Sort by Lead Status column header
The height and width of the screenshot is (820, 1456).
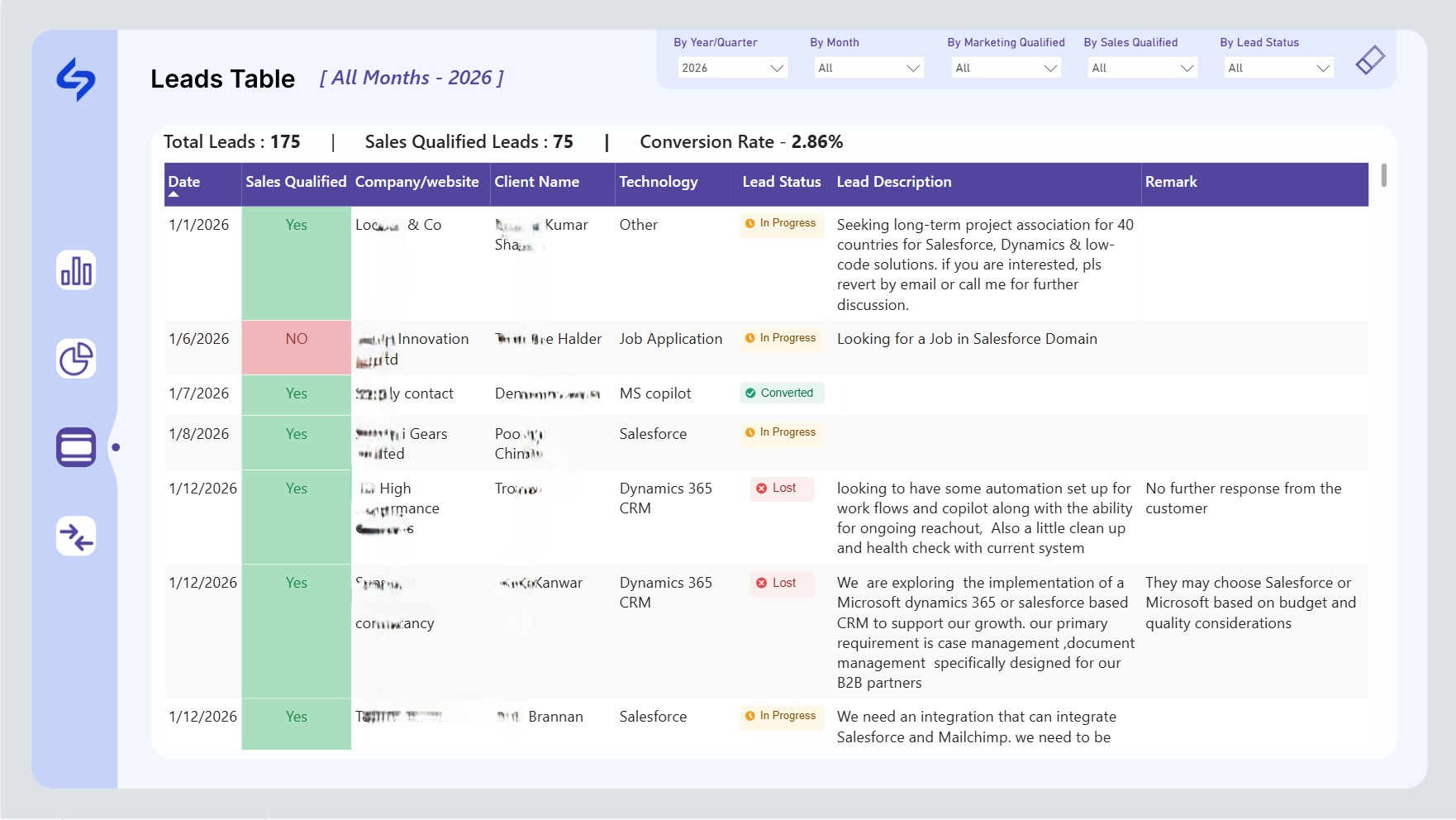tap(782, 182)
